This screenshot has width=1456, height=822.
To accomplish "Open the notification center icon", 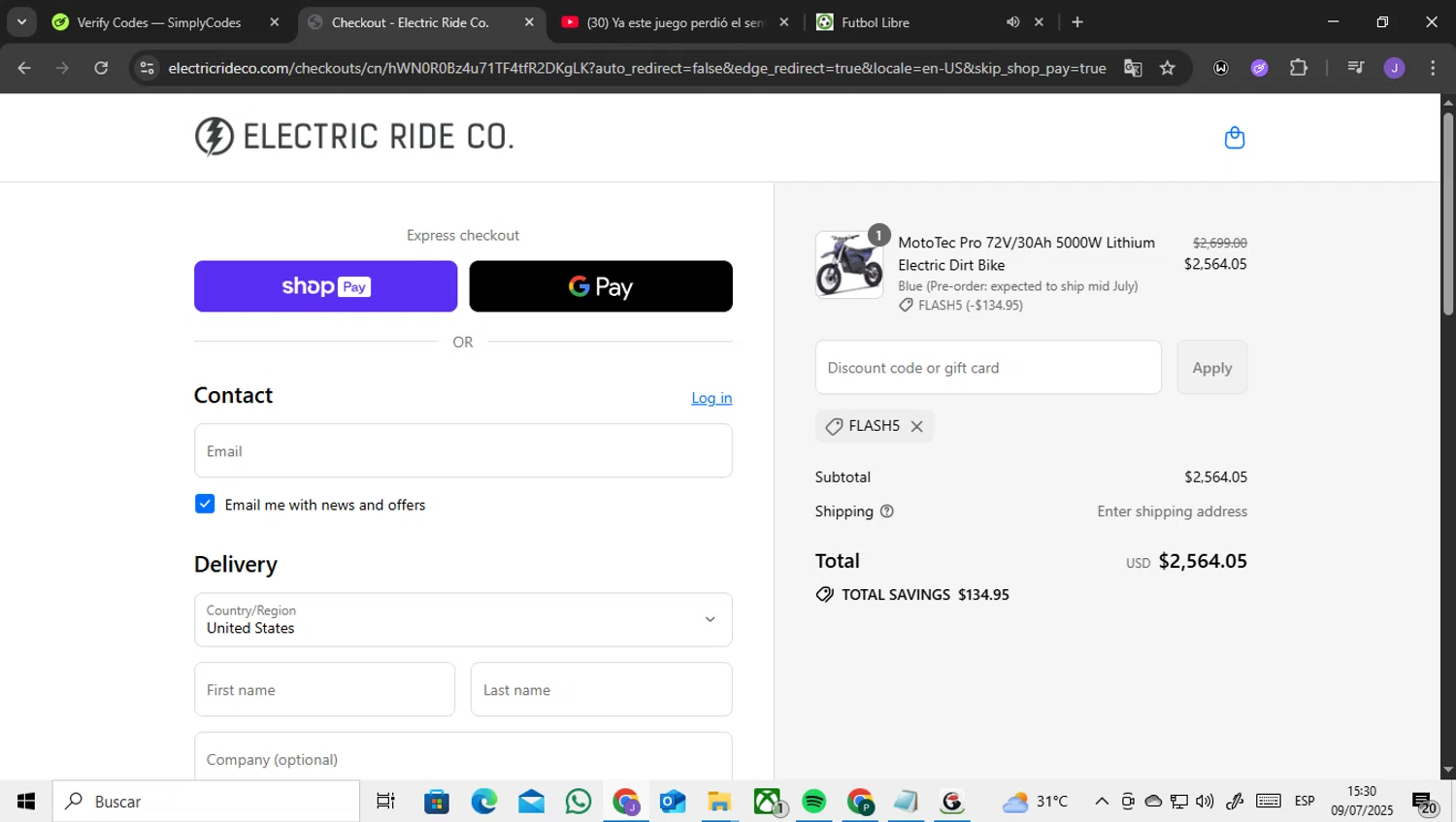I will (1424, 803).
